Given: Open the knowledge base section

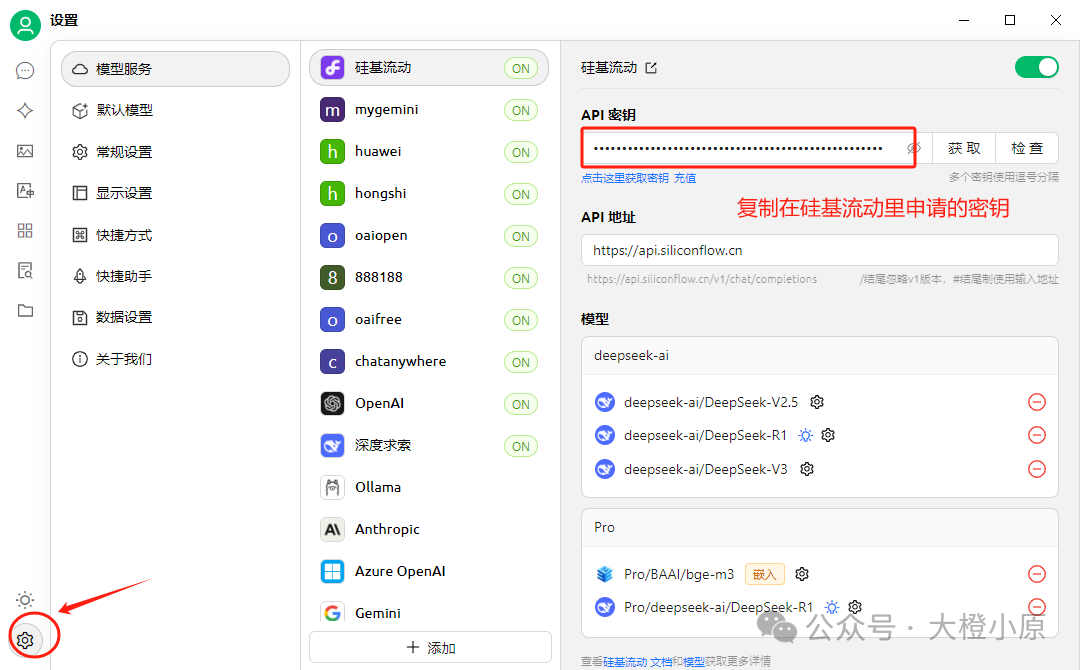Looking at the screenshot, I should pyautogui.click(x=25, y=271).
